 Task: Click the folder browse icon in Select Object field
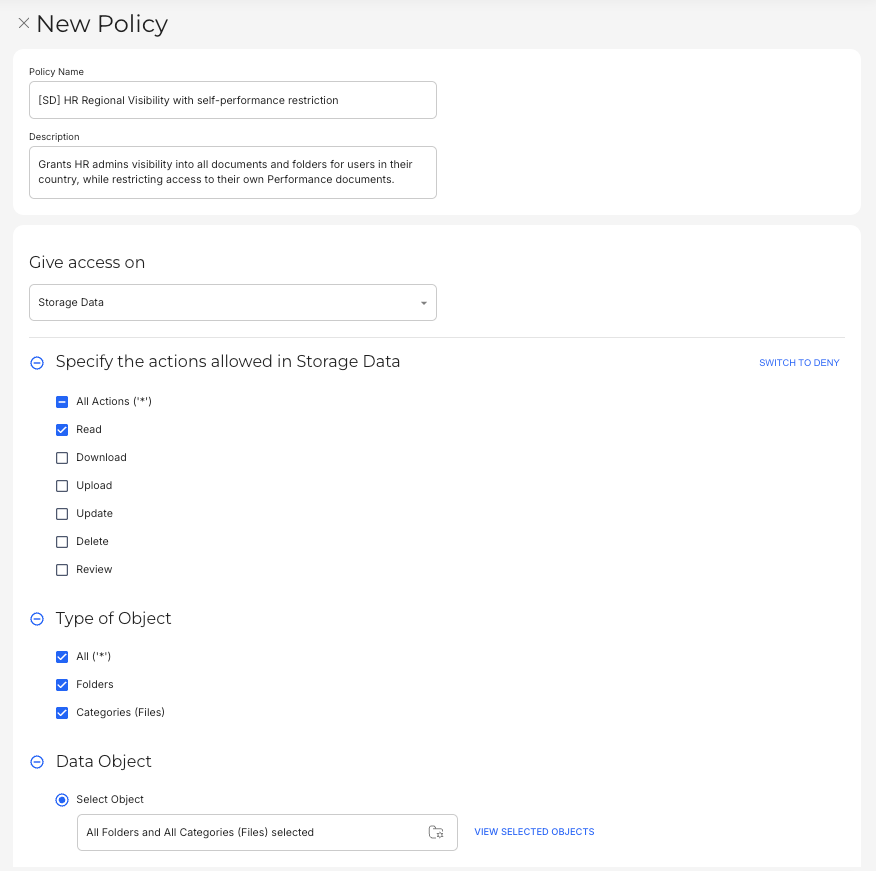pyautogui.click(x=435, y=832)
